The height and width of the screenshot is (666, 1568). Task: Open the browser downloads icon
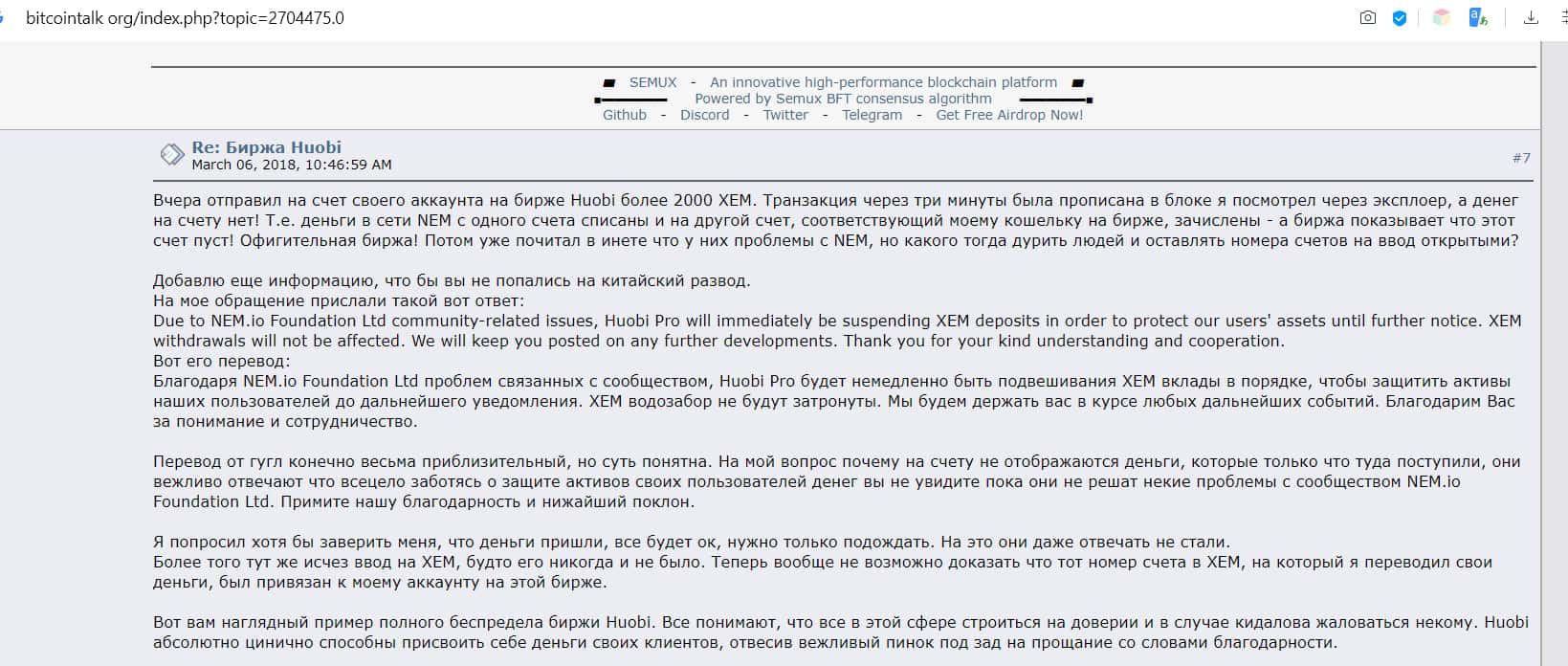1531,18
